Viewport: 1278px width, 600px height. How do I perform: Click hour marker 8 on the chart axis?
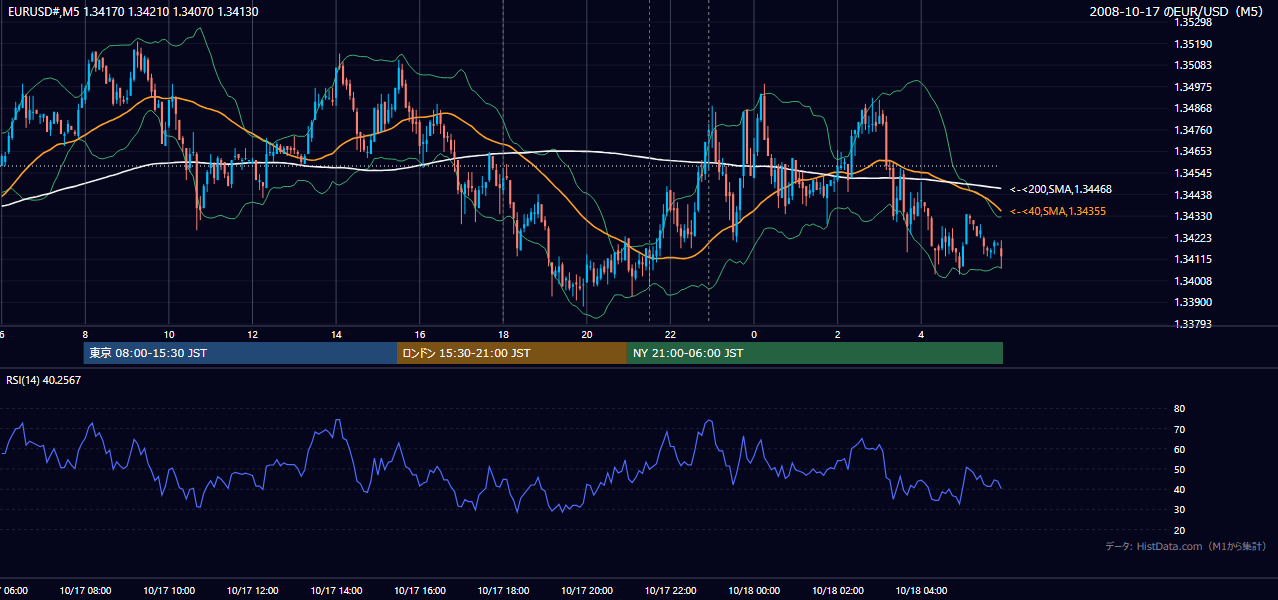[x=85, y=335]
